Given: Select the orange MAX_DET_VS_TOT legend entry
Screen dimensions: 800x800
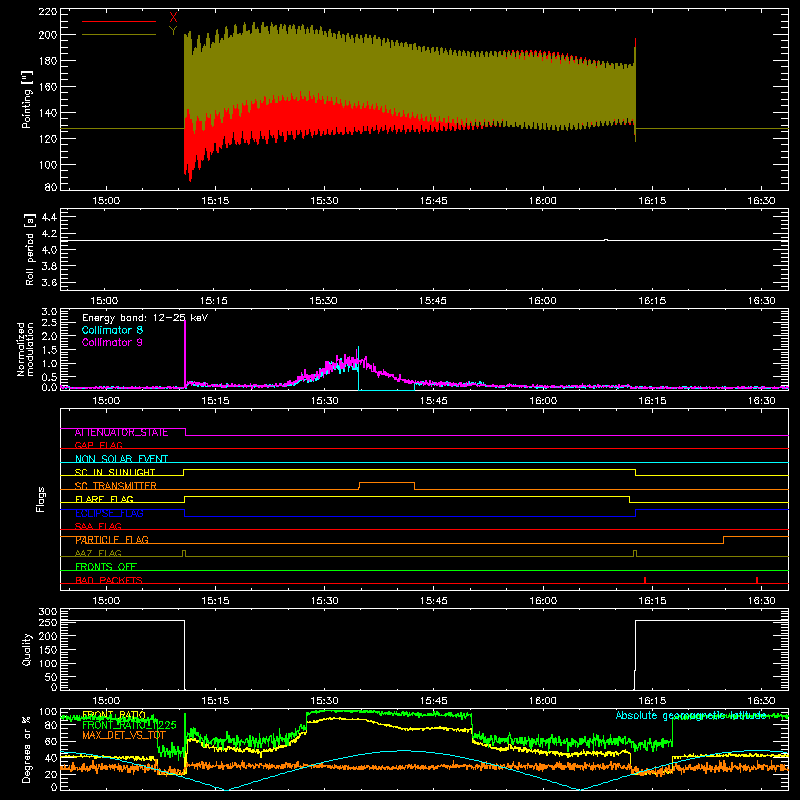Looking at the screenshot, I should [x=124, y=735].
